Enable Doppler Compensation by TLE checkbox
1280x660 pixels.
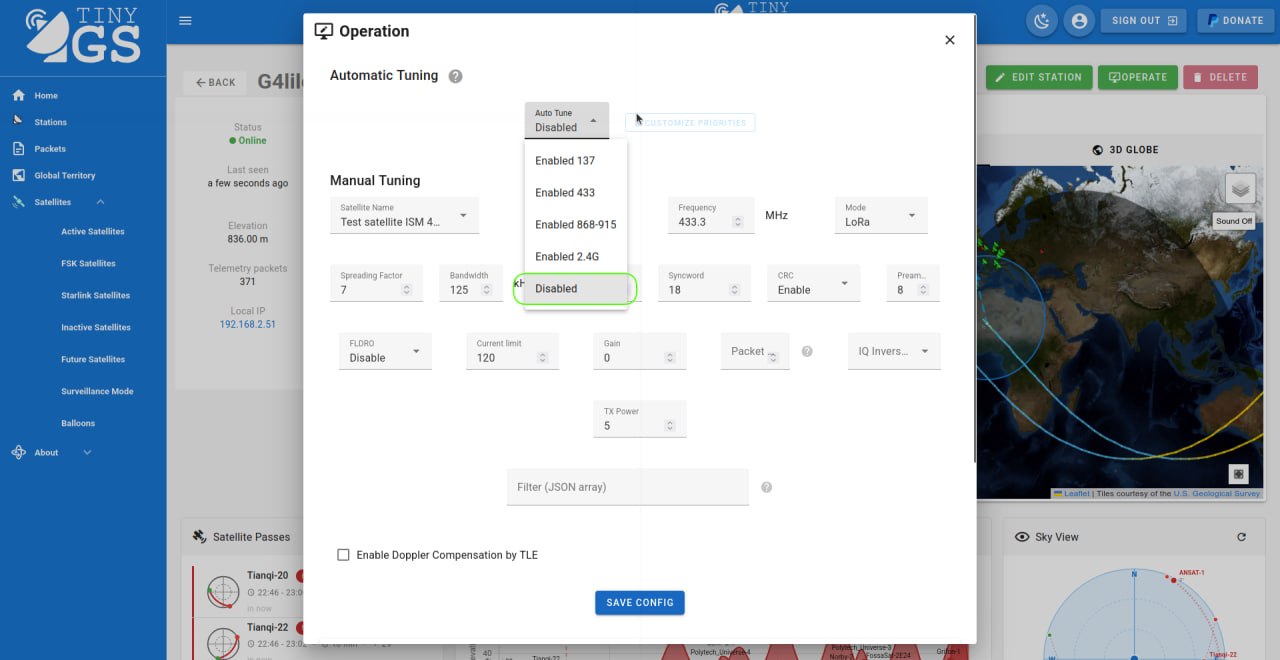[x=343, y=555]
